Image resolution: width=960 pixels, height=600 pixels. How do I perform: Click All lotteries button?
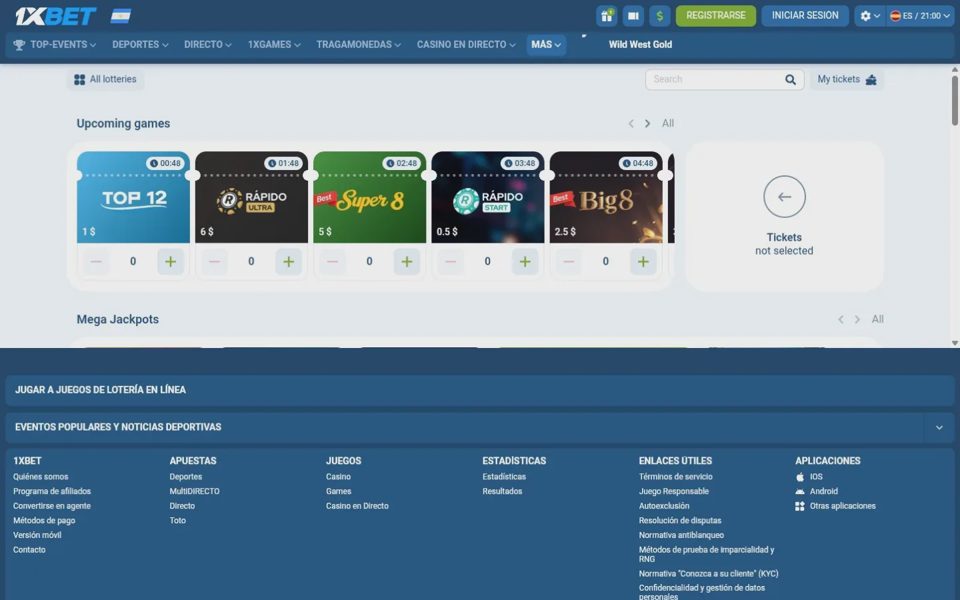(105, 80)
